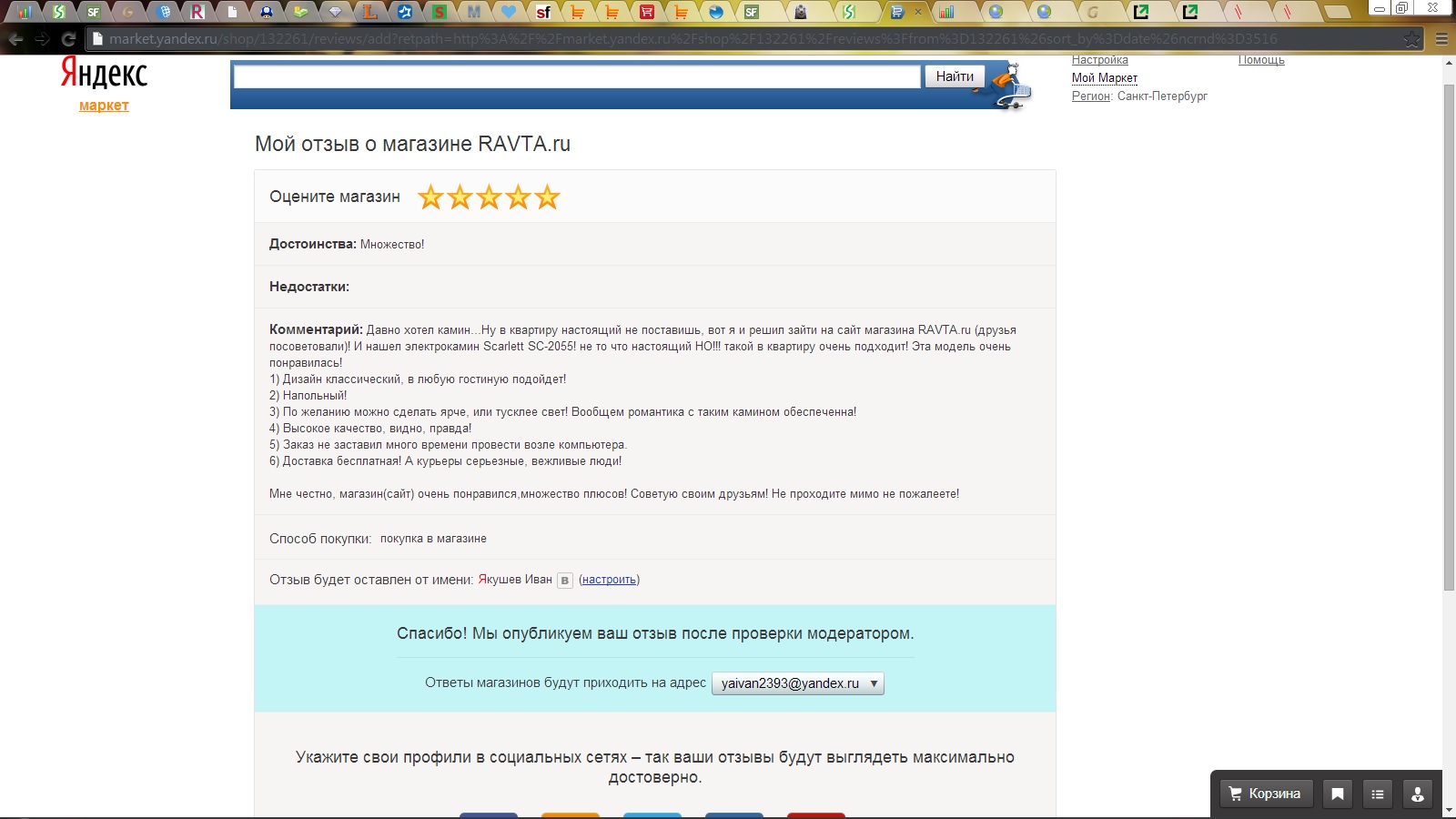Open the Chrome hamburger menu

point(1441,39)
